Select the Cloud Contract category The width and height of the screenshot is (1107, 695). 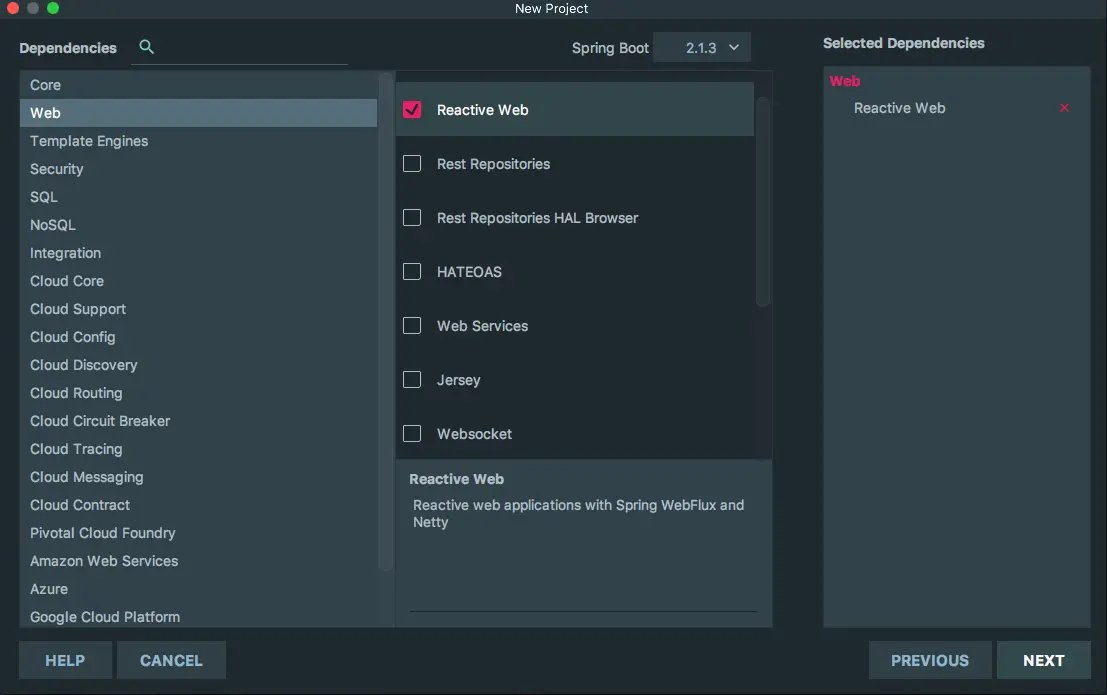pos(198,505)
